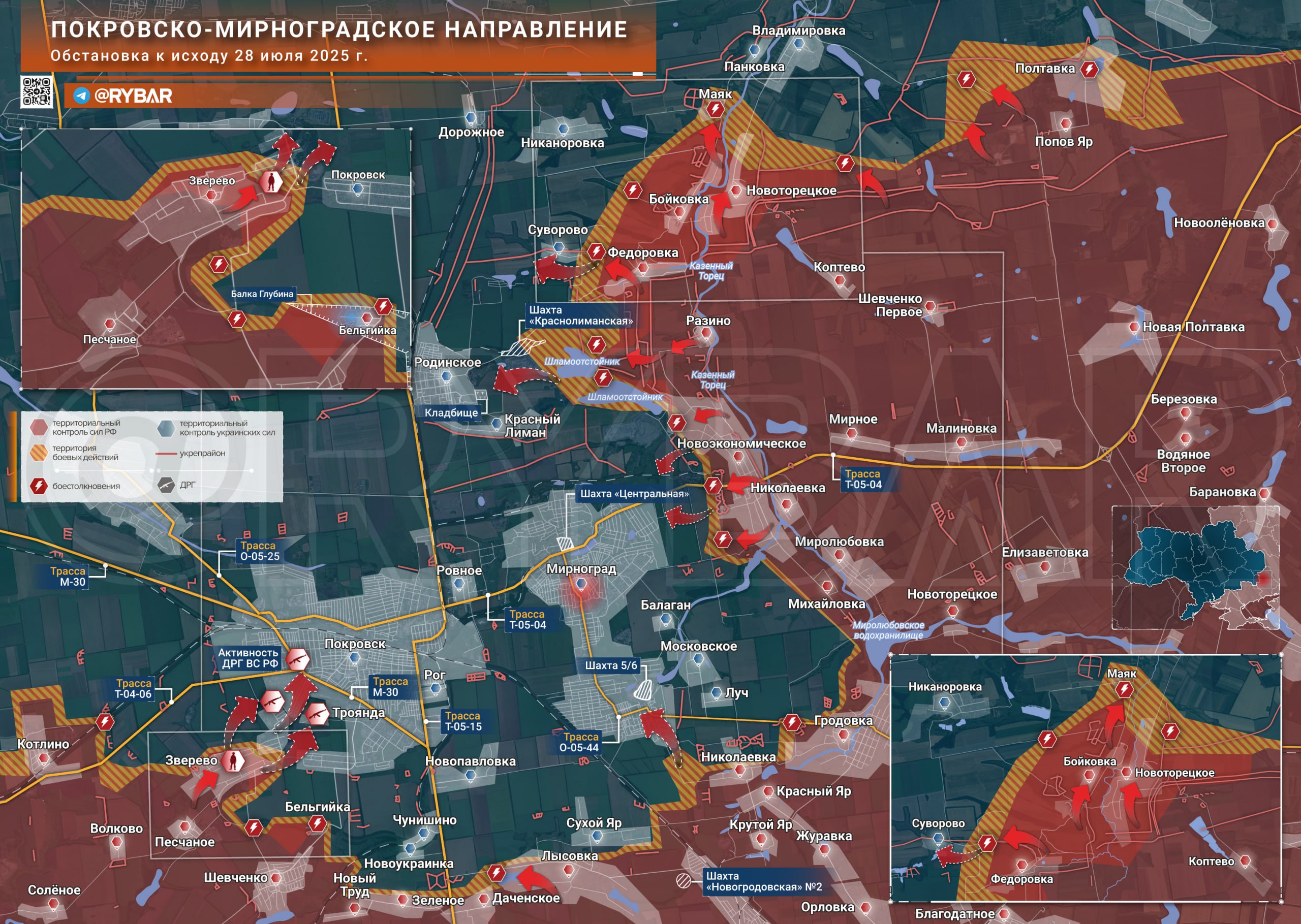Click the blue marker under Мирноград
The height and width of the screenshot is (924, 1301).
pyautogui.click(x=581, y=584)
